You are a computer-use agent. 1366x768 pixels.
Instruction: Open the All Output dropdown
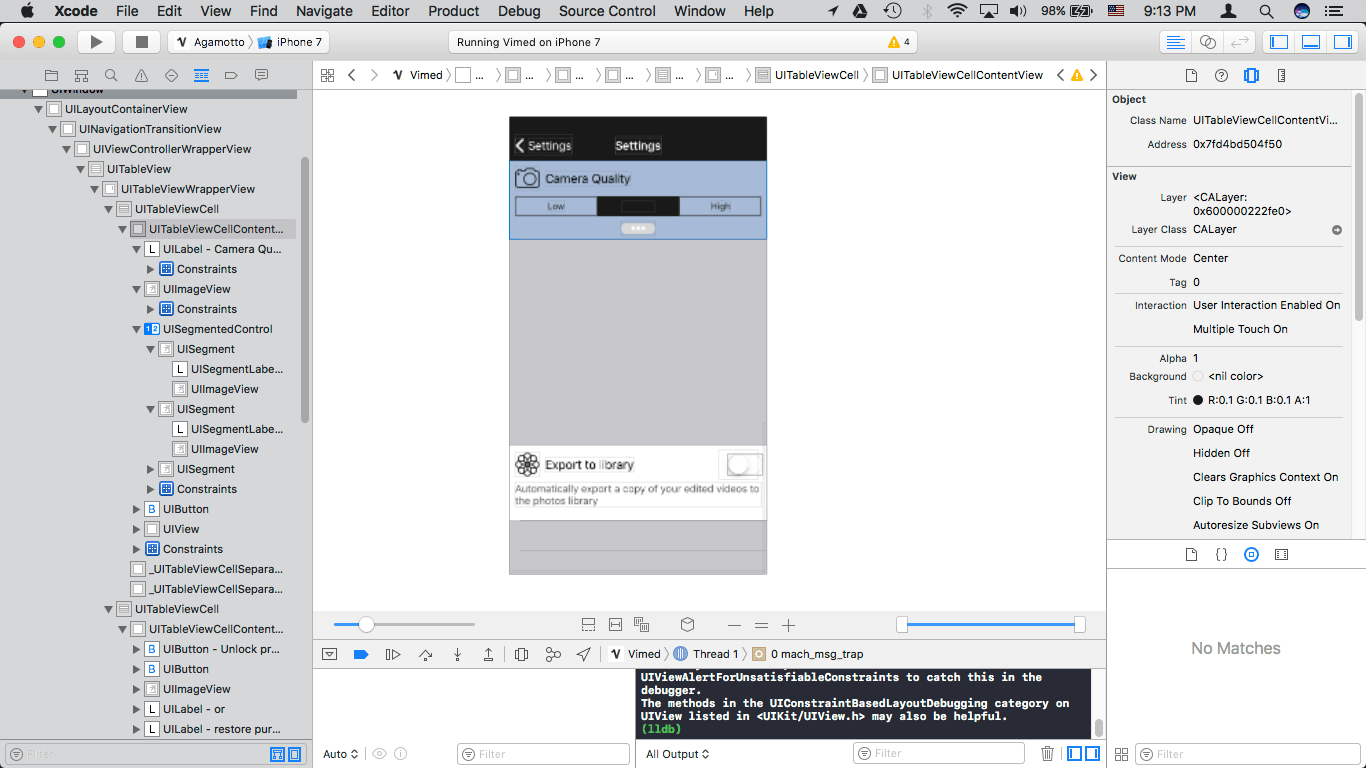(x=678, y=754)
